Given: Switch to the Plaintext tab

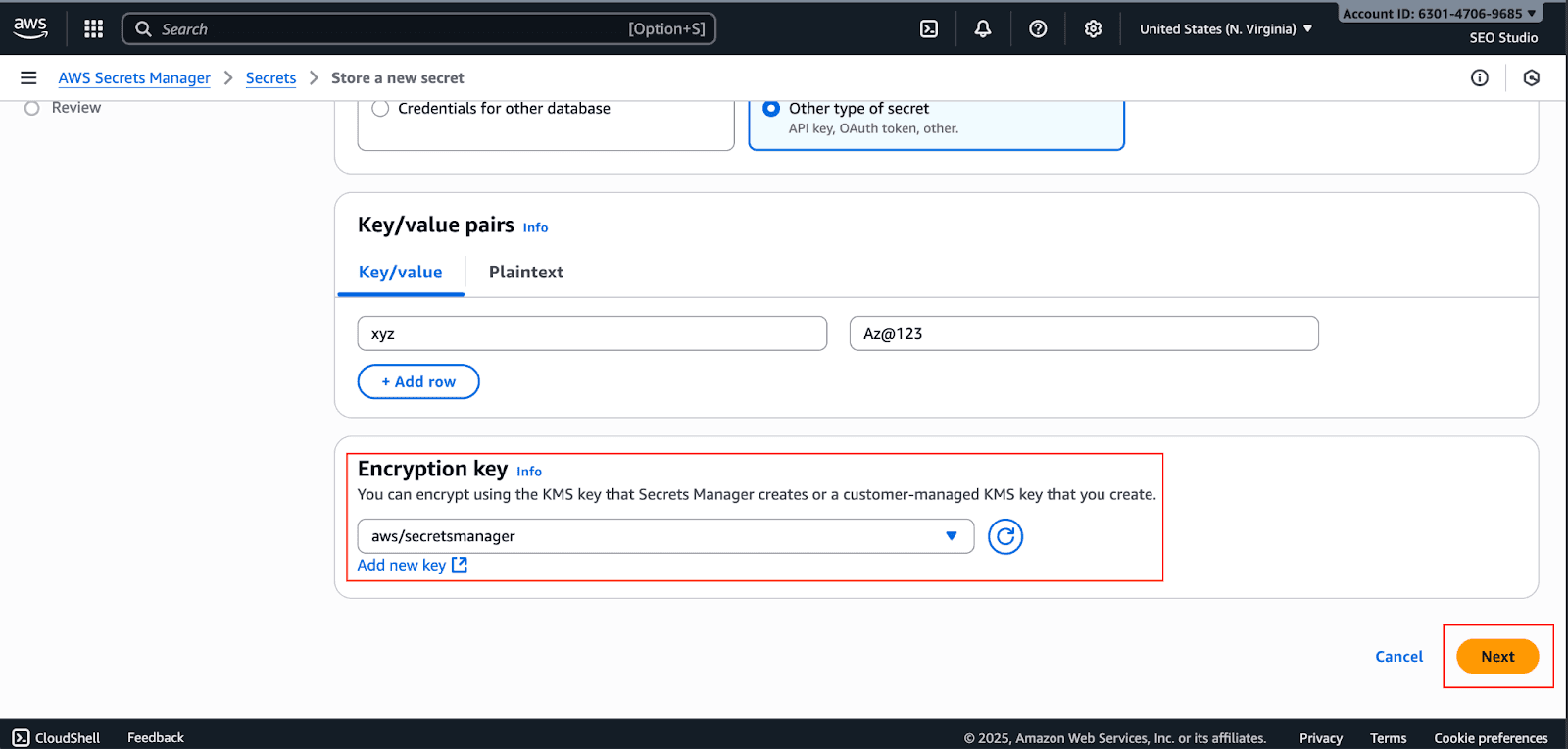Looking at the screenshot, I should (526, 273).
